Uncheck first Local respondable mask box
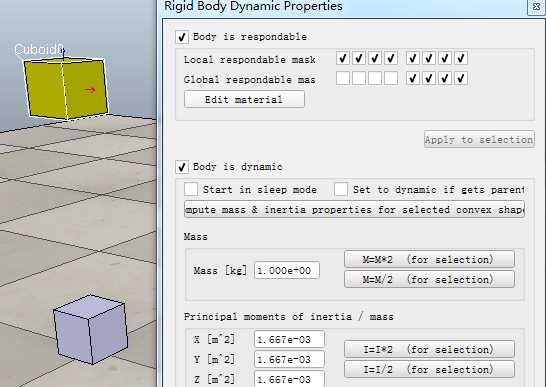The image size is (546, 387). [343, 58]
